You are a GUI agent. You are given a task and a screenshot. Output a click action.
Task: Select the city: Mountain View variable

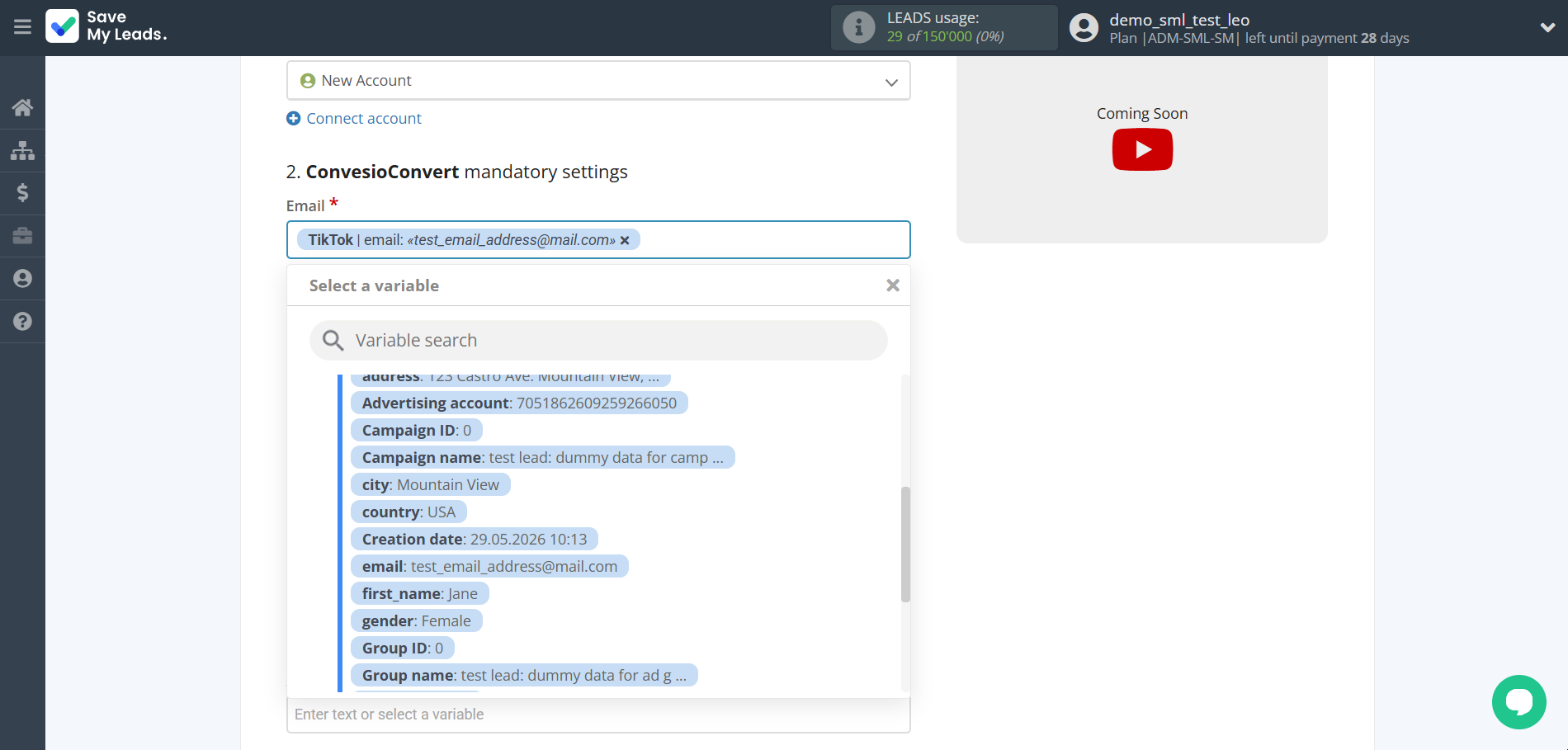[x=431, y=485]
